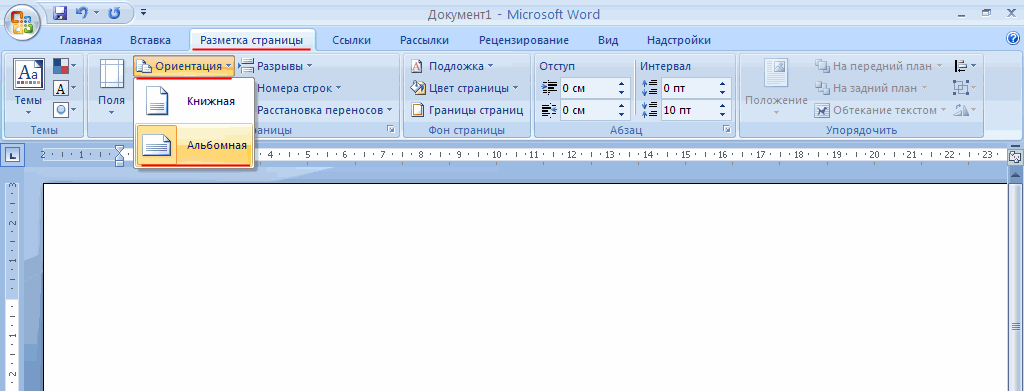Open the Темы themes gallery

pos(29,87)
